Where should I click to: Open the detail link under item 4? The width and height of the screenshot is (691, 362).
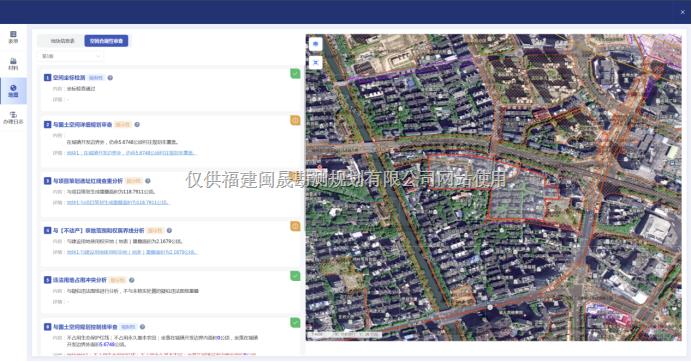(132, 252)
